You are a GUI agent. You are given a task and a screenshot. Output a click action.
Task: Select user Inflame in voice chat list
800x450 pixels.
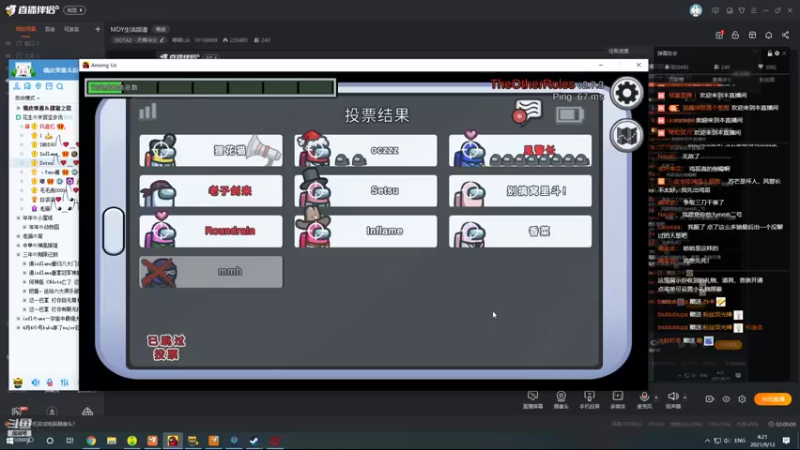[x=49, y=154]
